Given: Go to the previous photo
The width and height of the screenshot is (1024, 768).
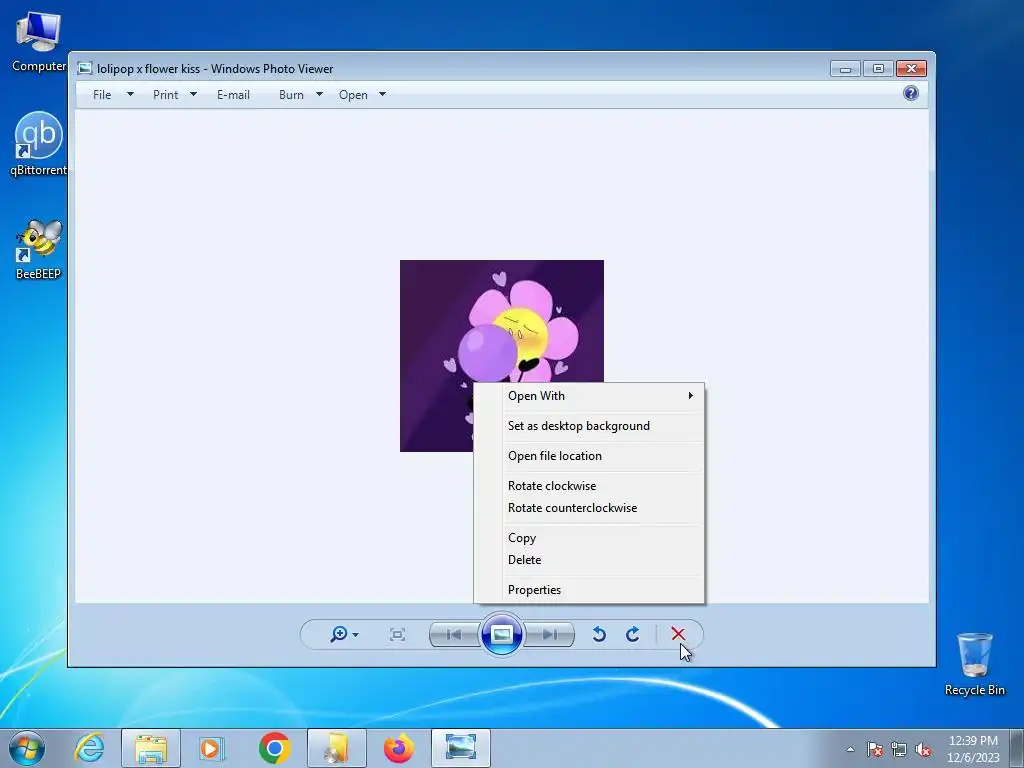Looking at the screenshot, I should click(455, 634).
